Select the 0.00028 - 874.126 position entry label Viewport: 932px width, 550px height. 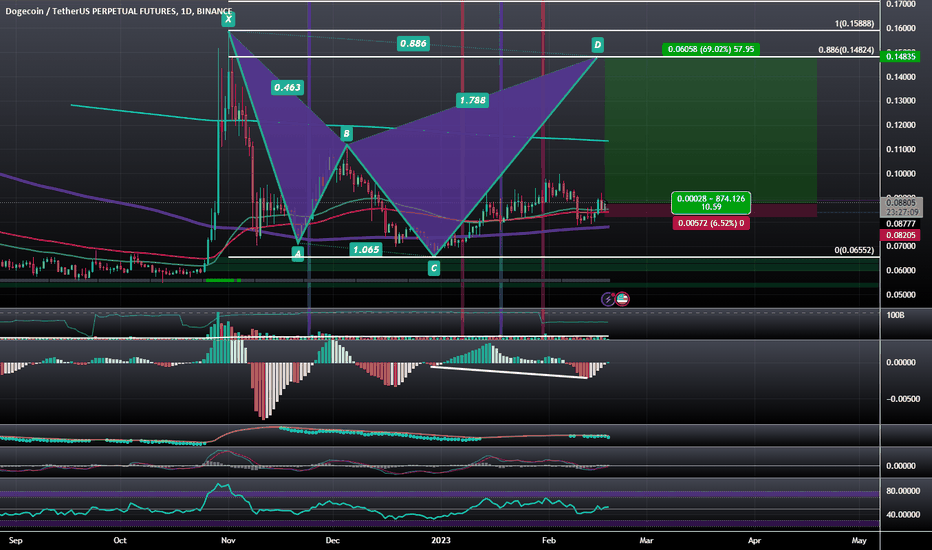click(x=711, y=203)
